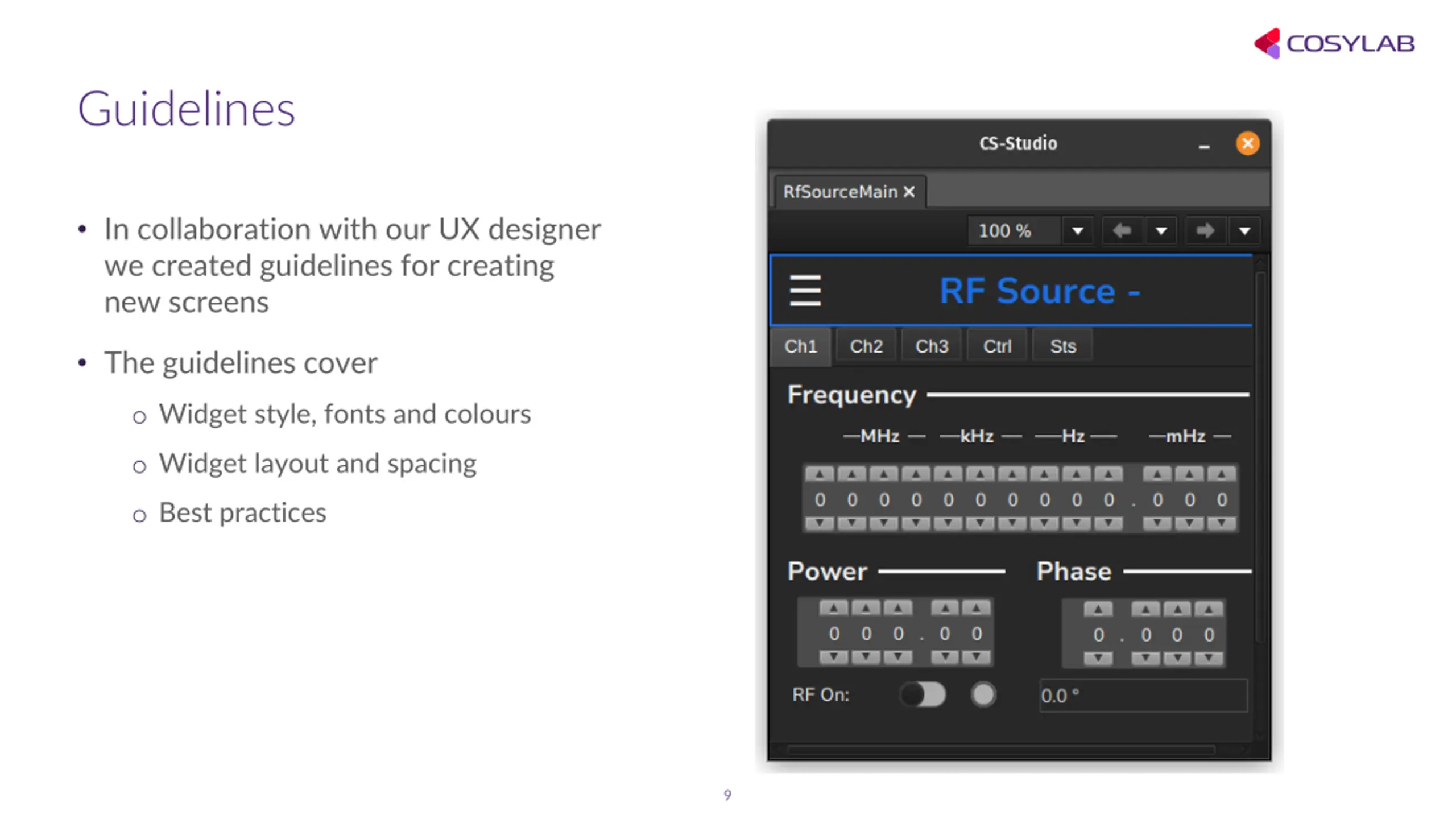The image size is (1456, 819).
Task: Decrement the last Frequency mHz digit
Action: pyautogui.click(x=1221, y=523)
